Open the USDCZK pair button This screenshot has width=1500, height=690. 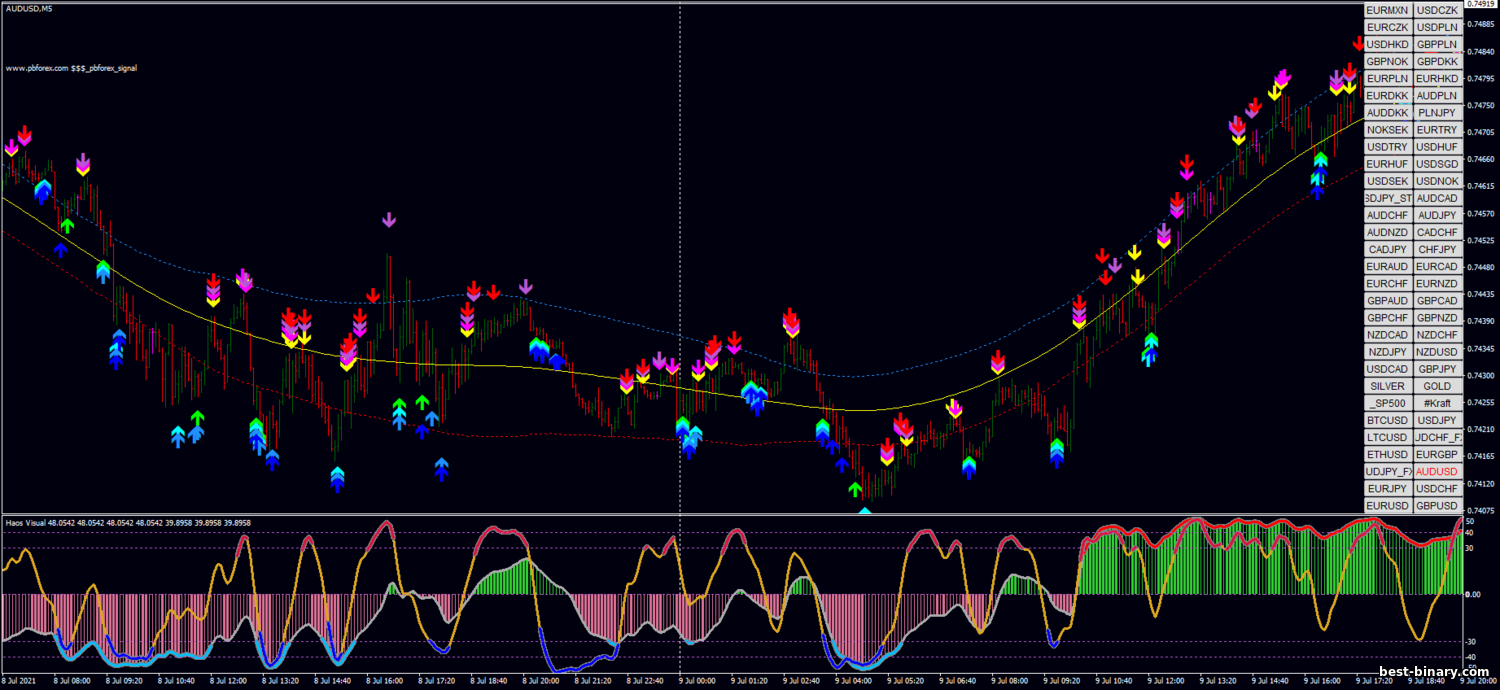[1437, 11]
